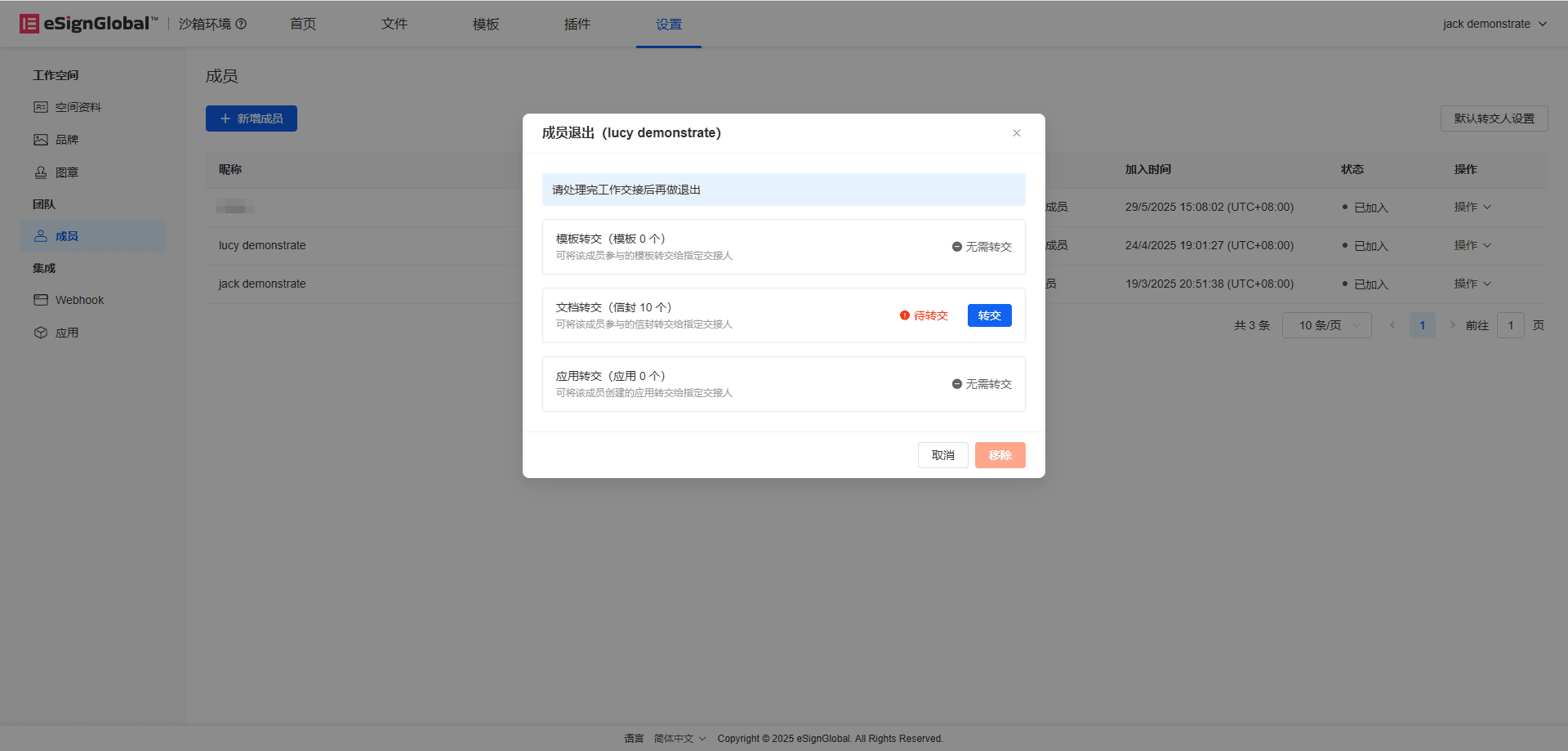Click the template transfer no-need status icon
The image size is (1568, 751).
point(957,247)
